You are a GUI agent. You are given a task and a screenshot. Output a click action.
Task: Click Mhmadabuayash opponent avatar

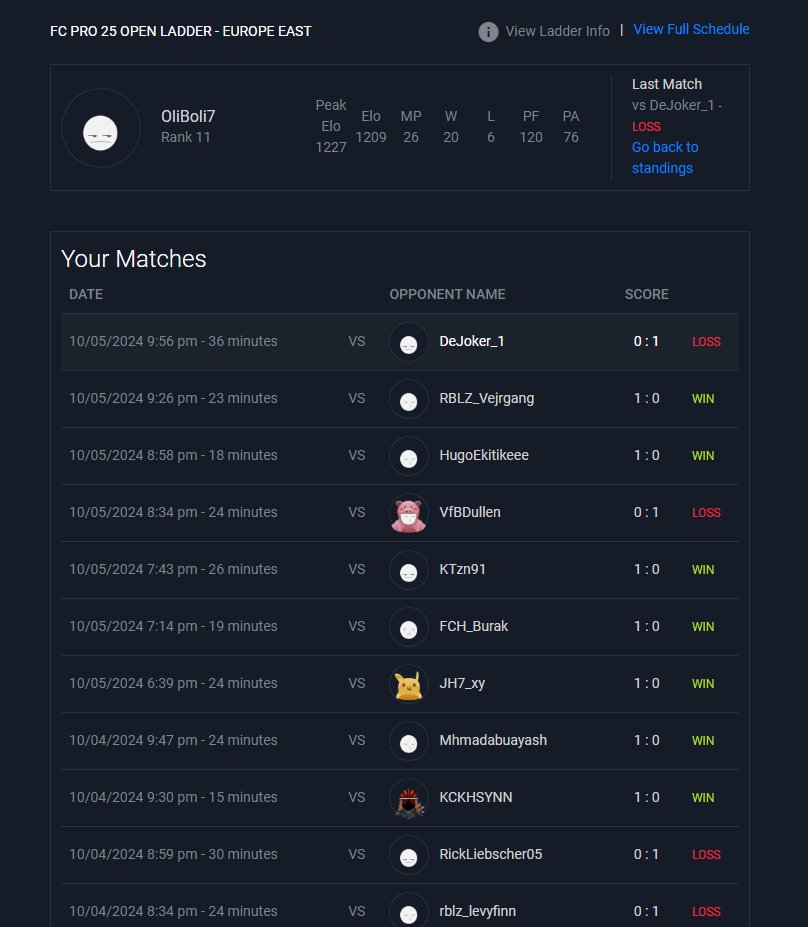tap(408, 741)
